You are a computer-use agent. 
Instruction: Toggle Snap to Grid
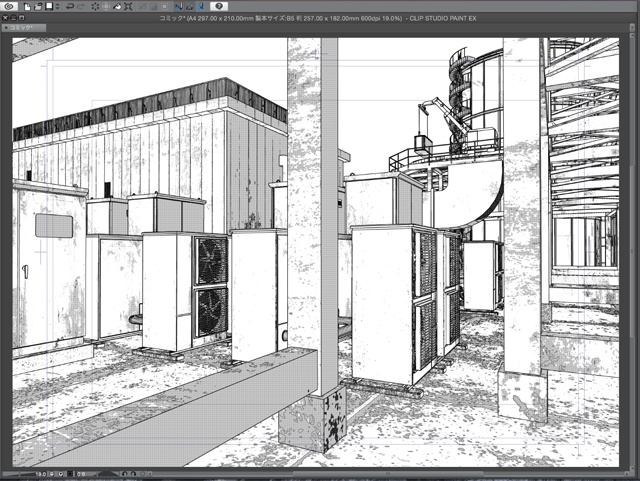click(201, 7)
